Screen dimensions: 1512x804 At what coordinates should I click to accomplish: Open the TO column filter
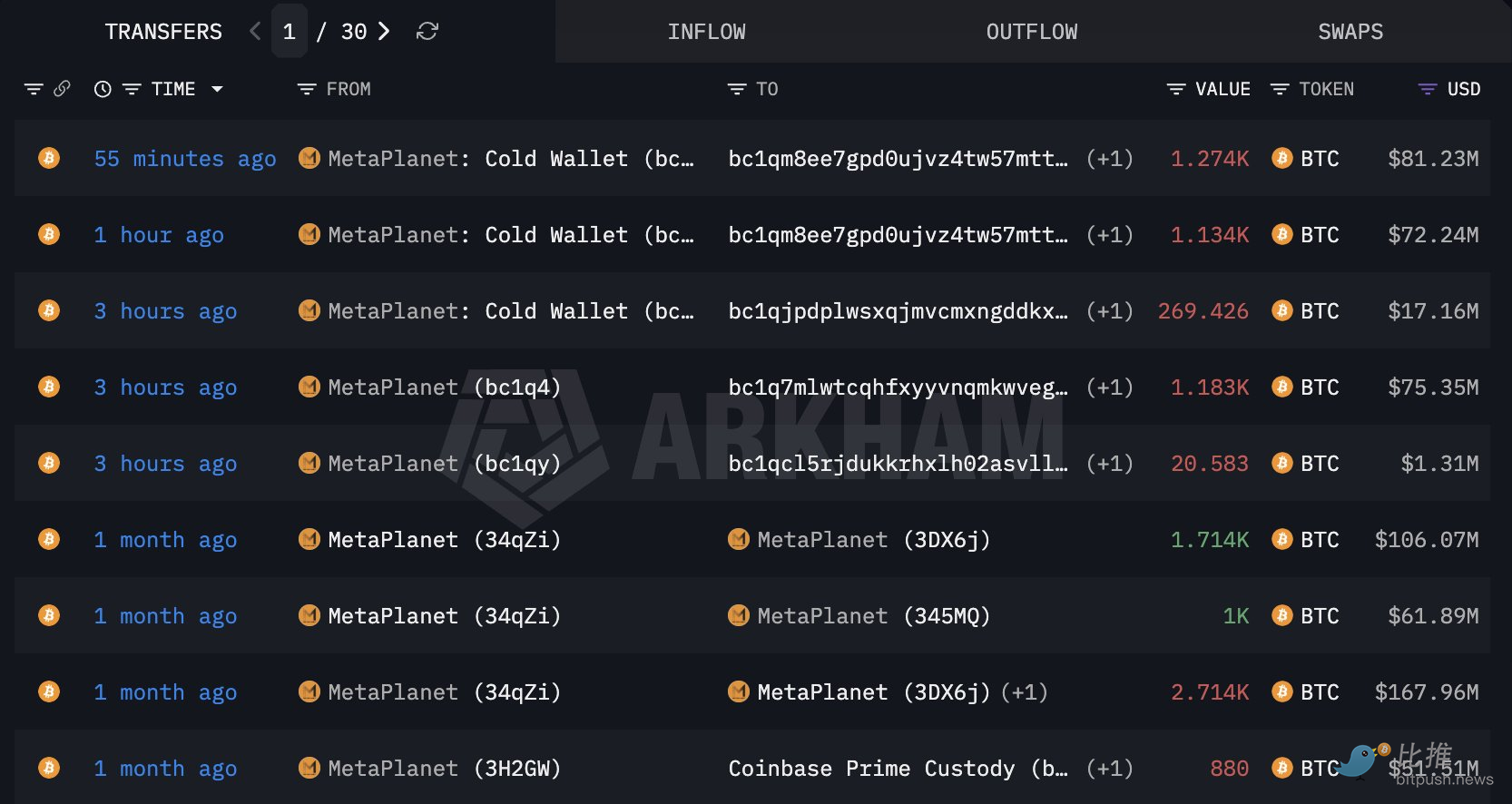pos(737,89)
